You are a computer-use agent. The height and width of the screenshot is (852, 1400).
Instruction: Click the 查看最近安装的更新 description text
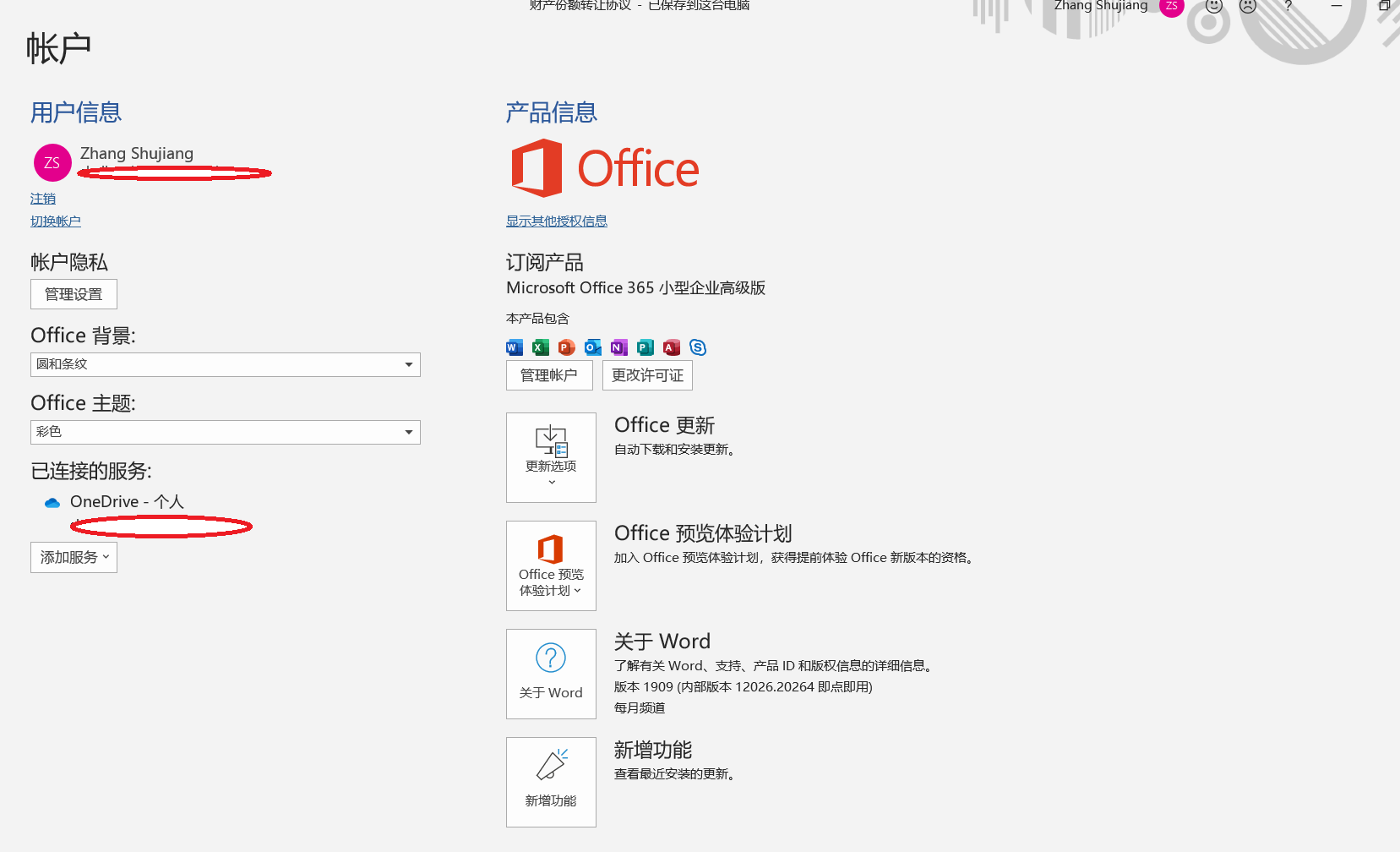674,774
